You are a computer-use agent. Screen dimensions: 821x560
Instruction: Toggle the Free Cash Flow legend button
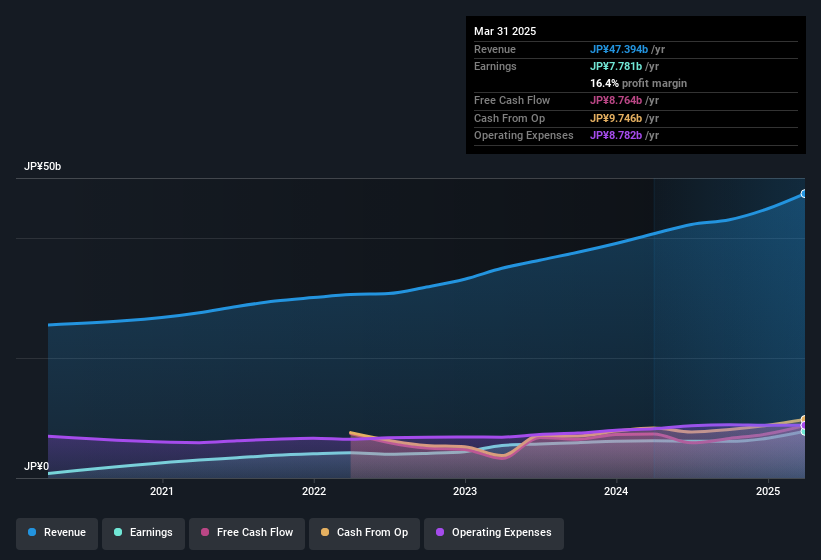(247, 533)
